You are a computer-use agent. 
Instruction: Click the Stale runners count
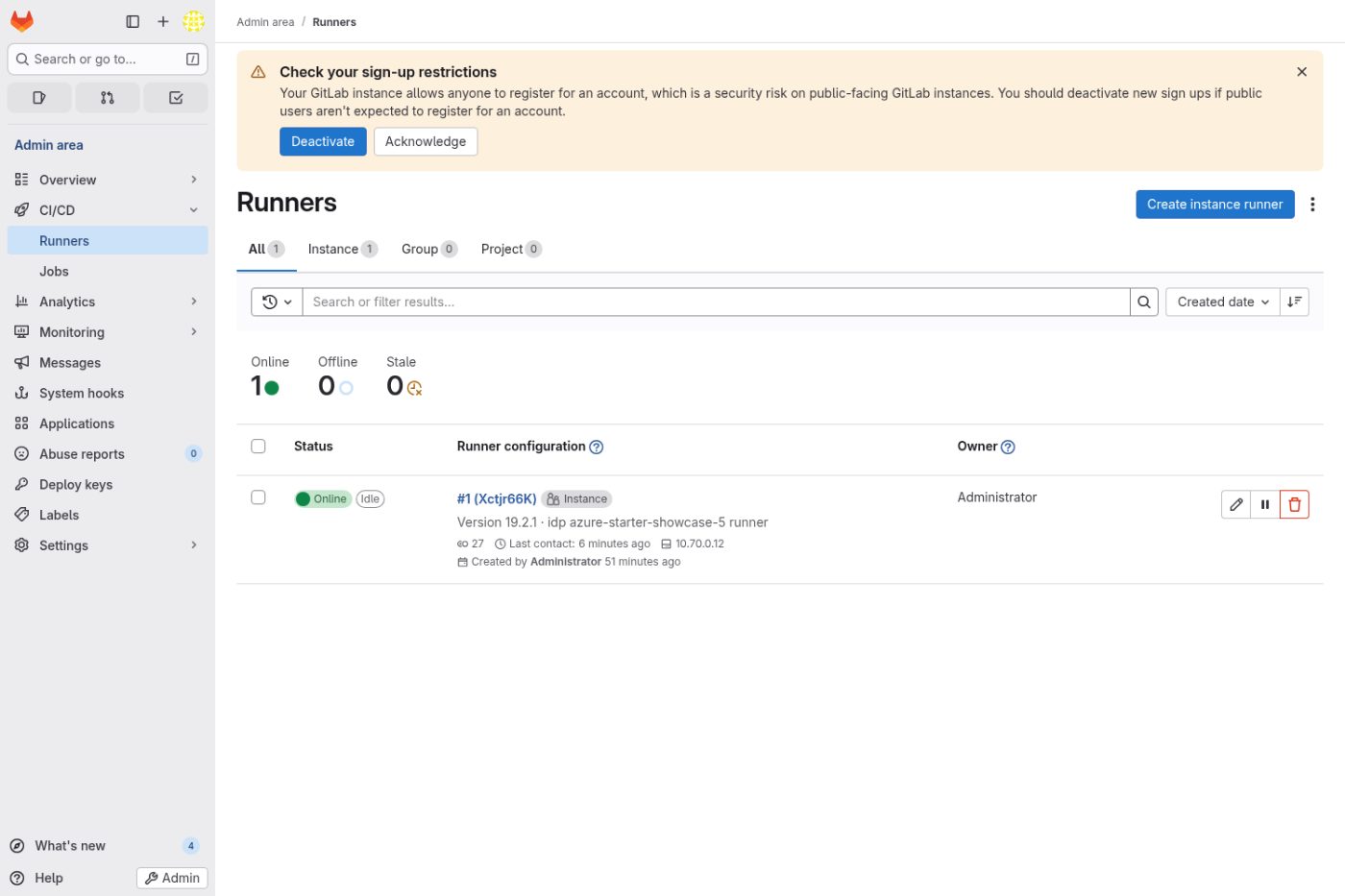pyautogui.click(x=404, y=376)
